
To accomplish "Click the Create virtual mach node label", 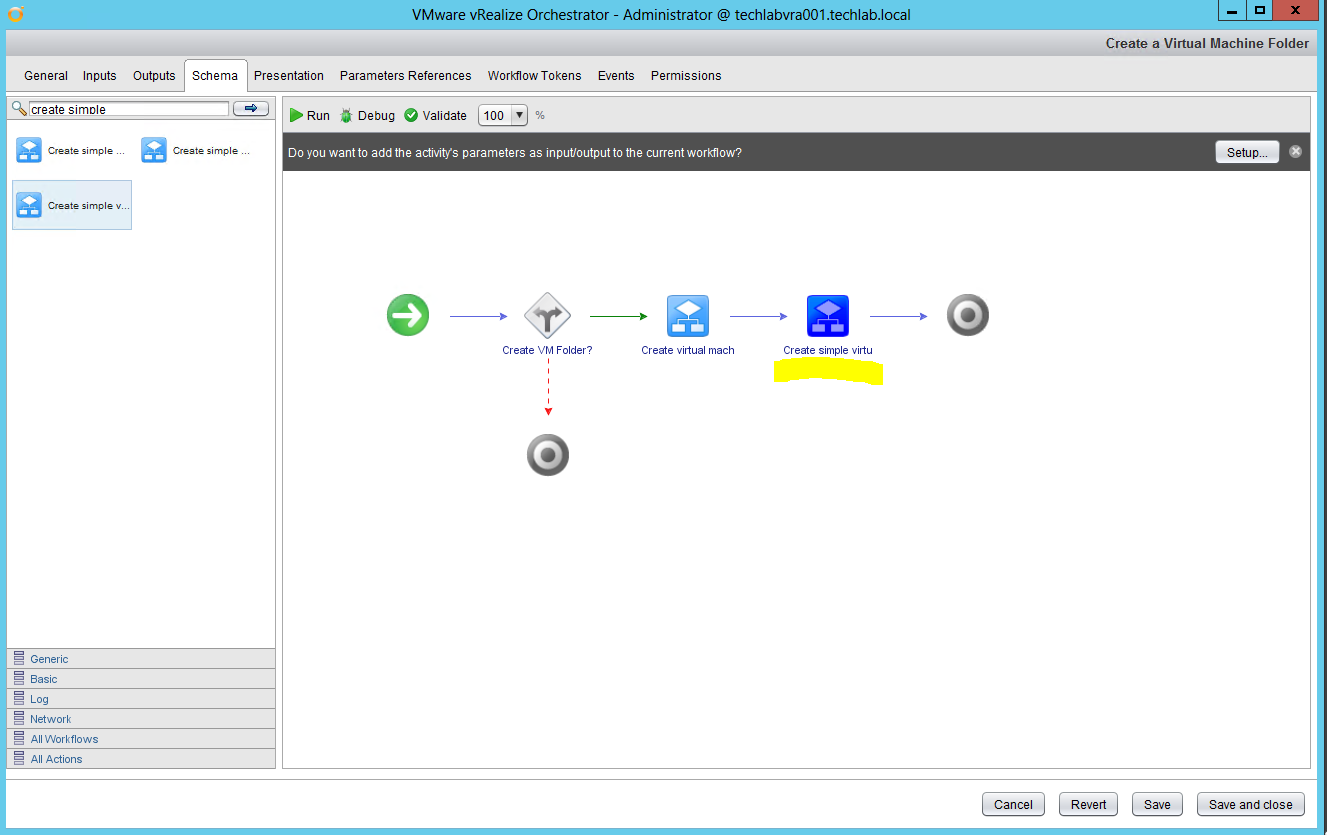I will (688, 350).
